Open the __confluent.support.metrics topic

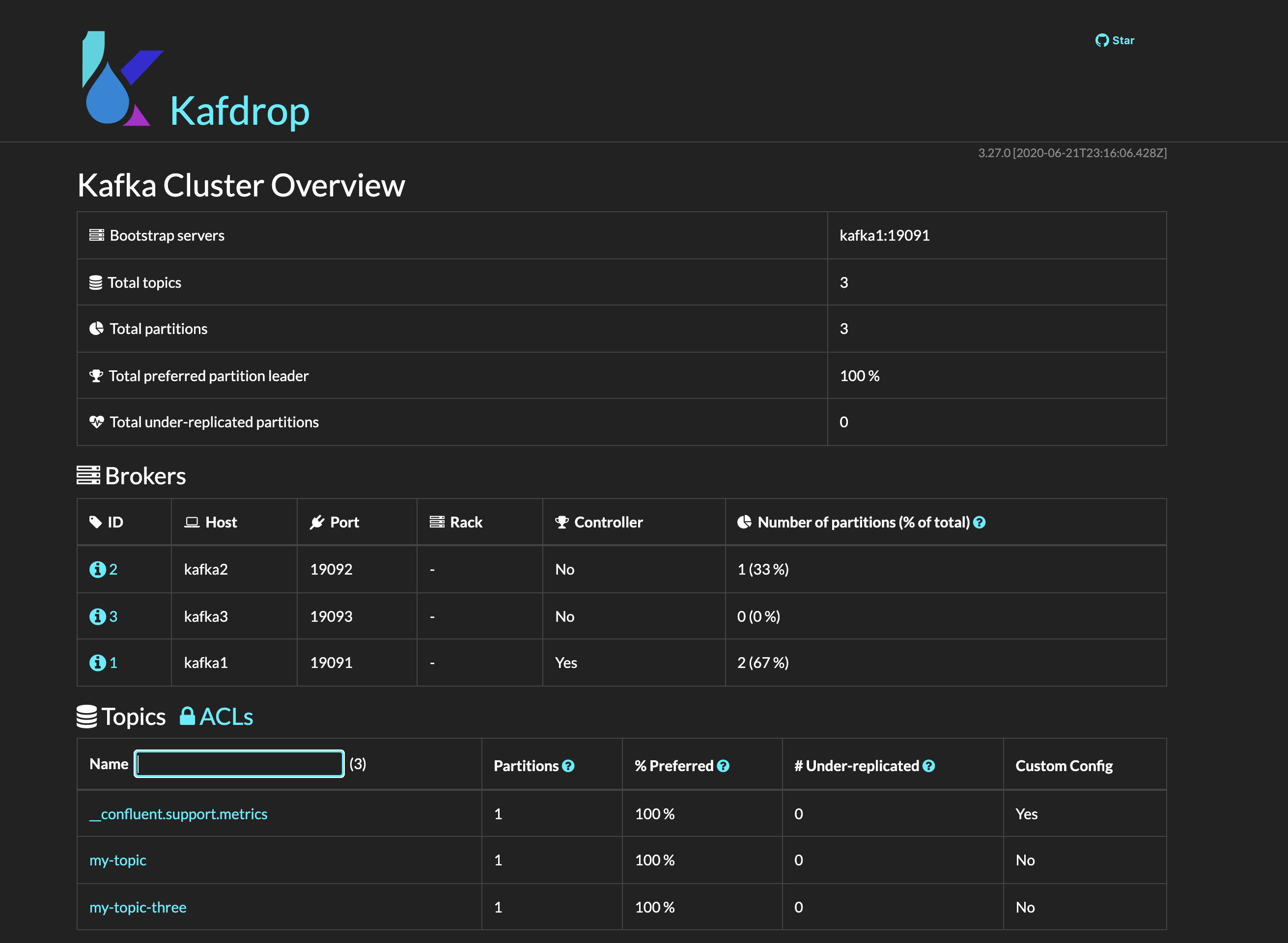click(178, 813)
